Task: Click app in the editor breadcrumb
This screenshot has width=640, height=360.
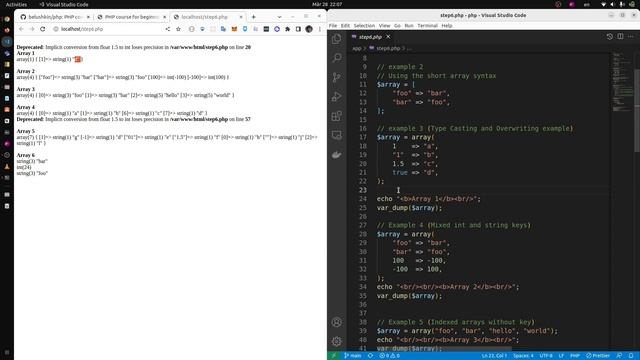Action: [x=356, y=48]
